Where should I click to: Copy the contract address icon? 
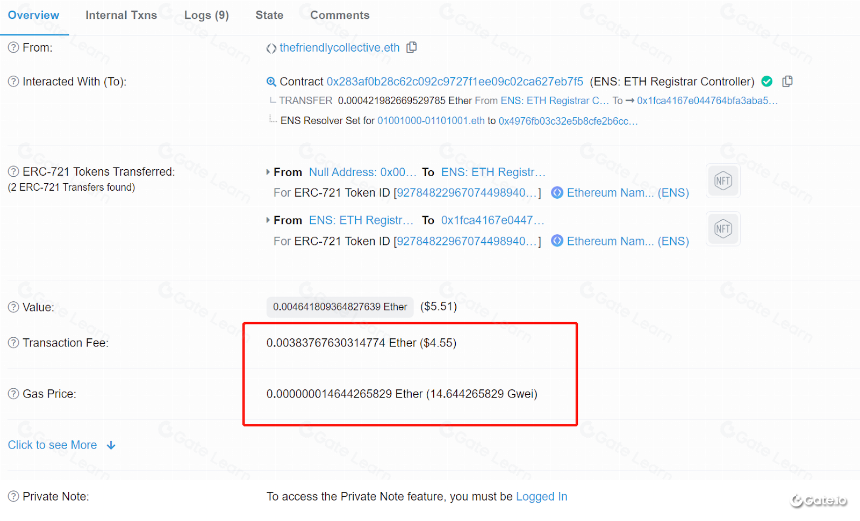click(x=787, y=81)
